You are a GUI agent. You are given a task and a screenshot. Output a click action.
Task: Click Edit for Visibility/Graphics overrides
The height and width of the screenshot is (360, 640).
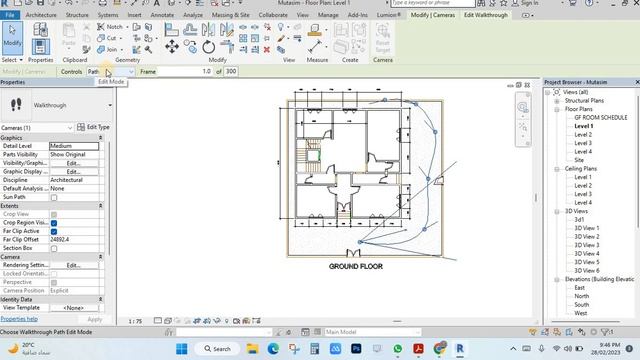74,163
